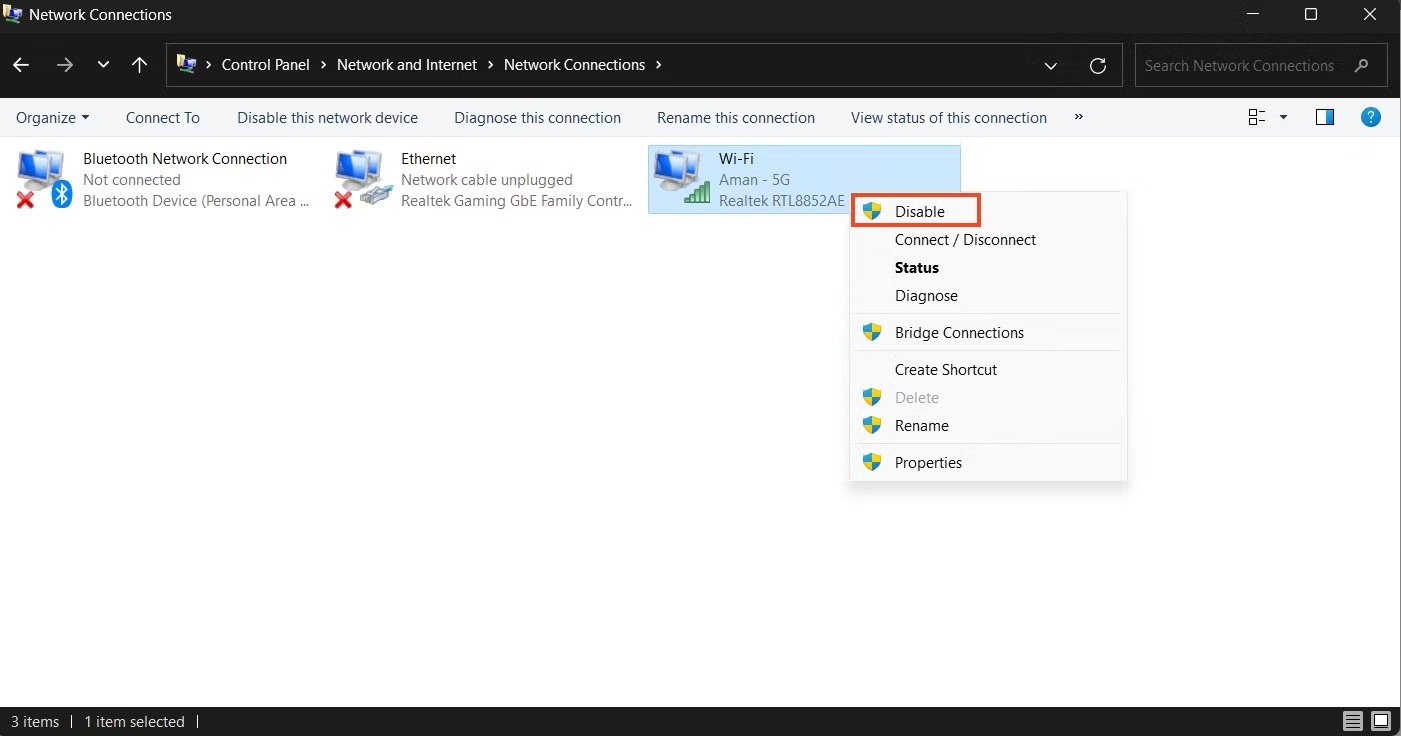Expand chevron between Control Panel and Network and Internet
This screenshot has width=1401, height=736.
[324, 65]
